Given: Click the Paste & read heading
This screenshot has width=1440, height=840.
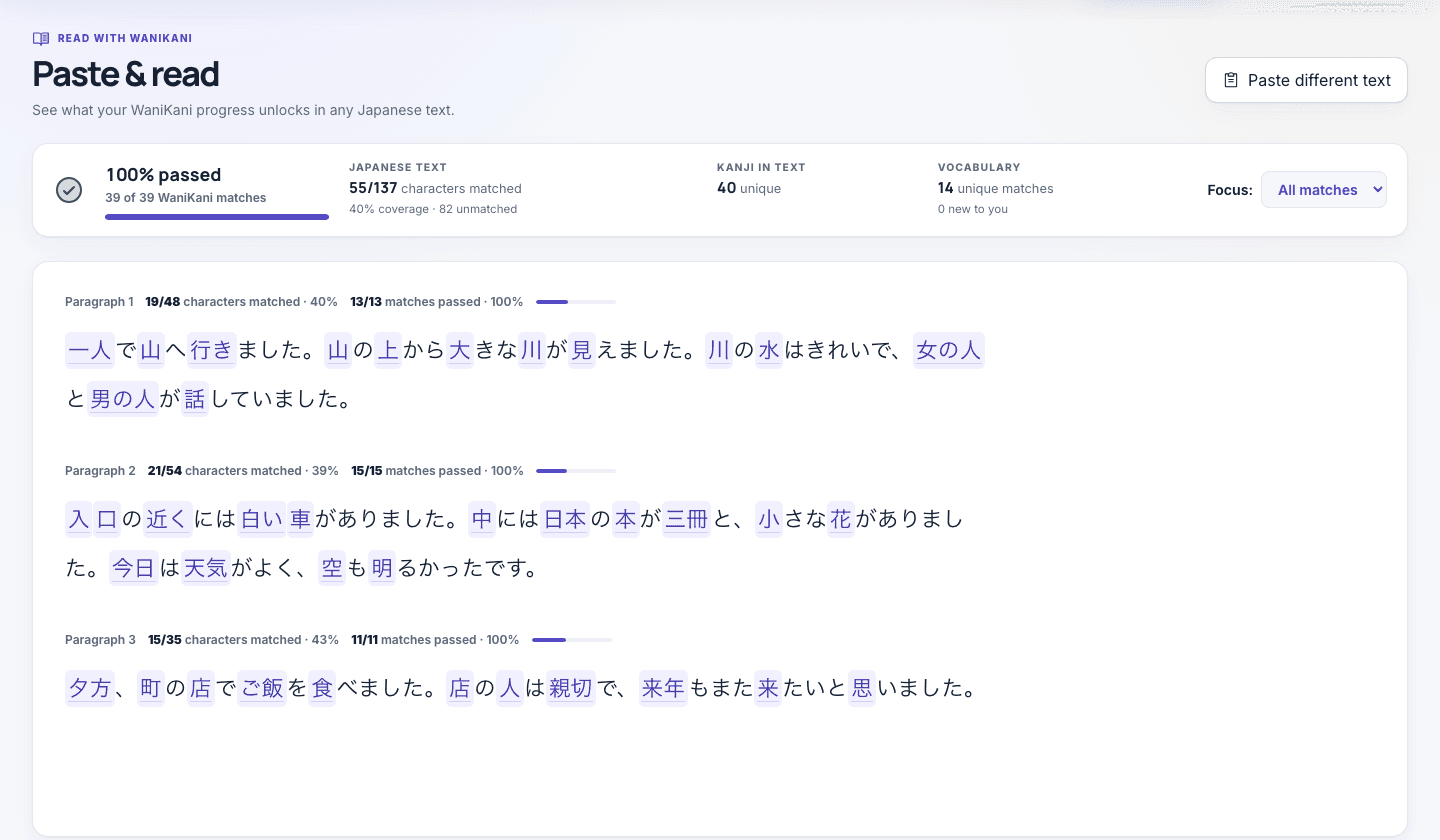Looking at the screenshot, I should [126, 74].
